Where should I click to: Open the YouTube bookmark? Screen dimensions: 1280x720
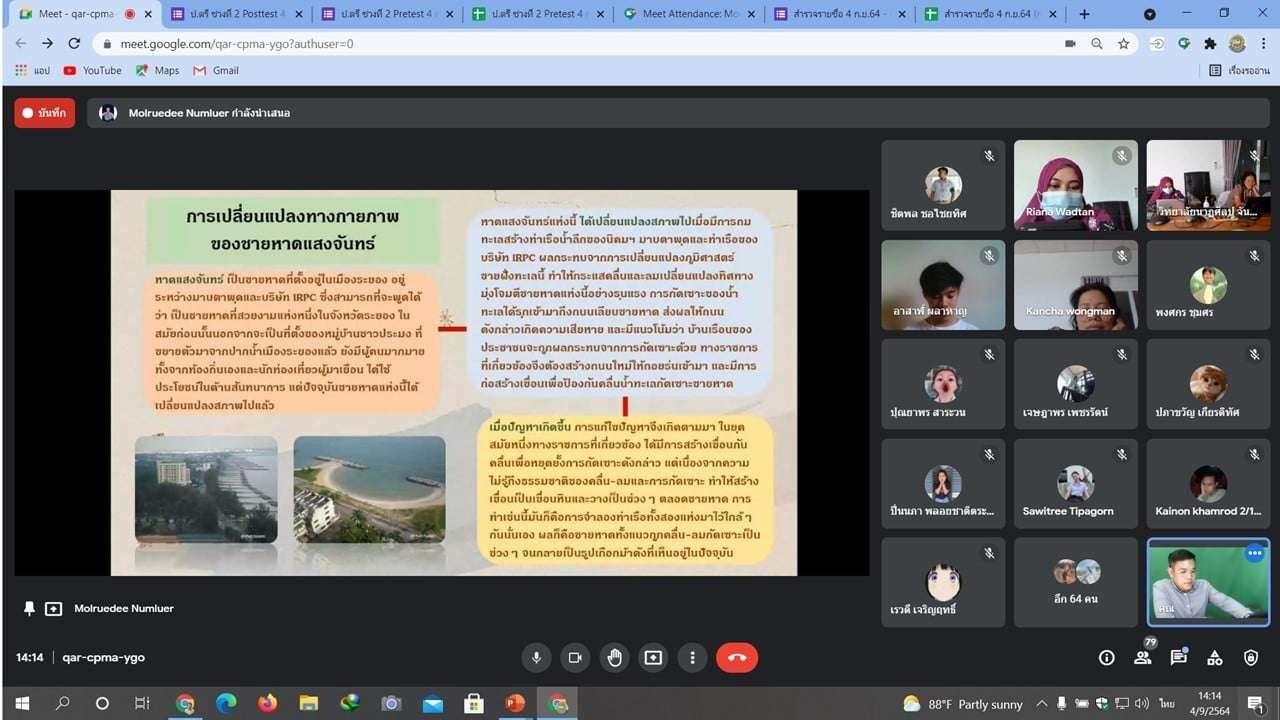pos(92,70)
